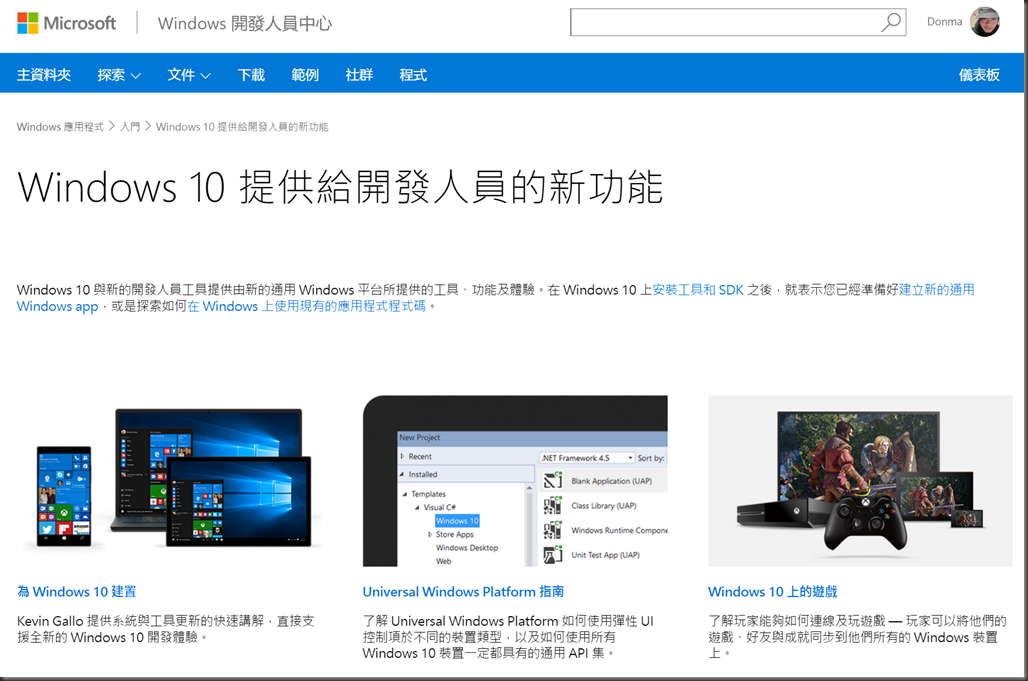Click the Windows 應用程式 breadcrumb

tap(60, 126)
